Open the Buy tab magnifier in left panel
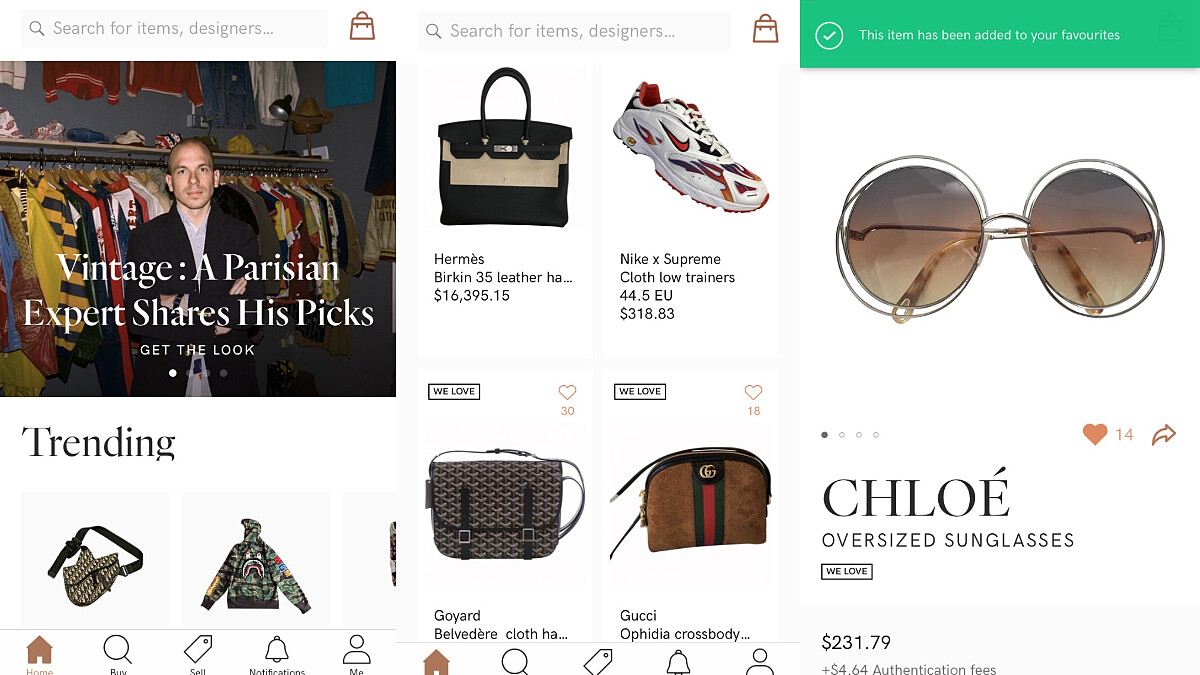Viewport: 1200px width, 675px height. point(118,651)
